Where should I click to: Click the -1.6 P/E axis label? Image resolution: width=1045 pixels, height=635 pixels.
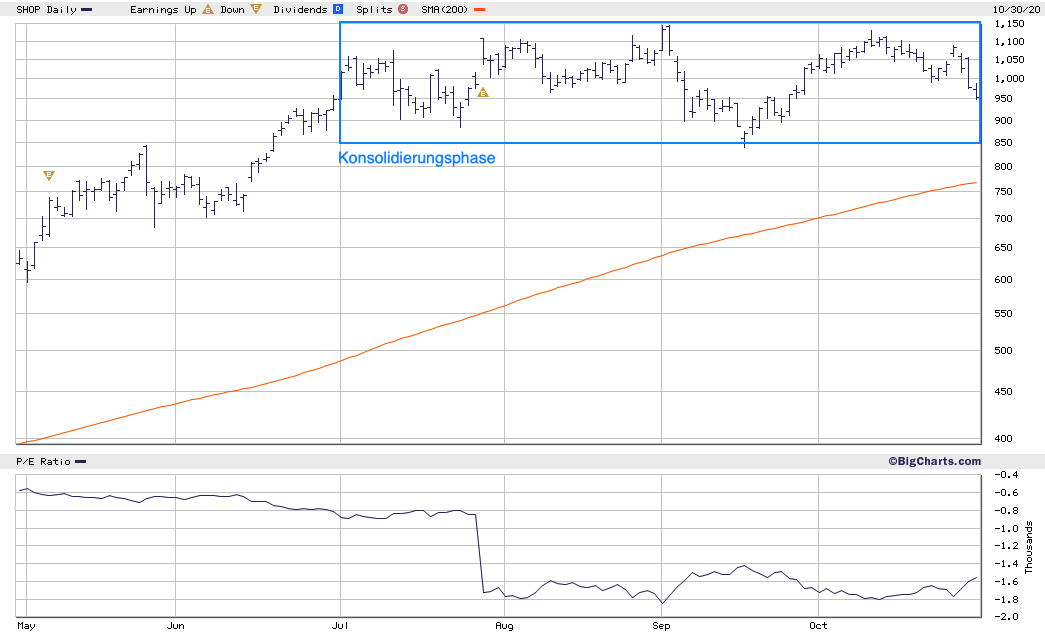click(x=1006, y=582)
